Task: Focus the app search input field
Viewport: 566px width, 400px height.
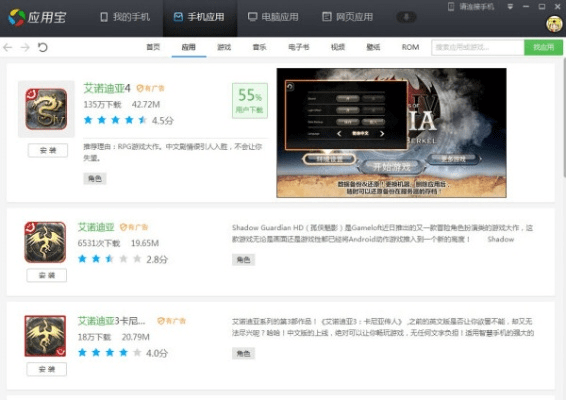Action: tap(478, 47)
